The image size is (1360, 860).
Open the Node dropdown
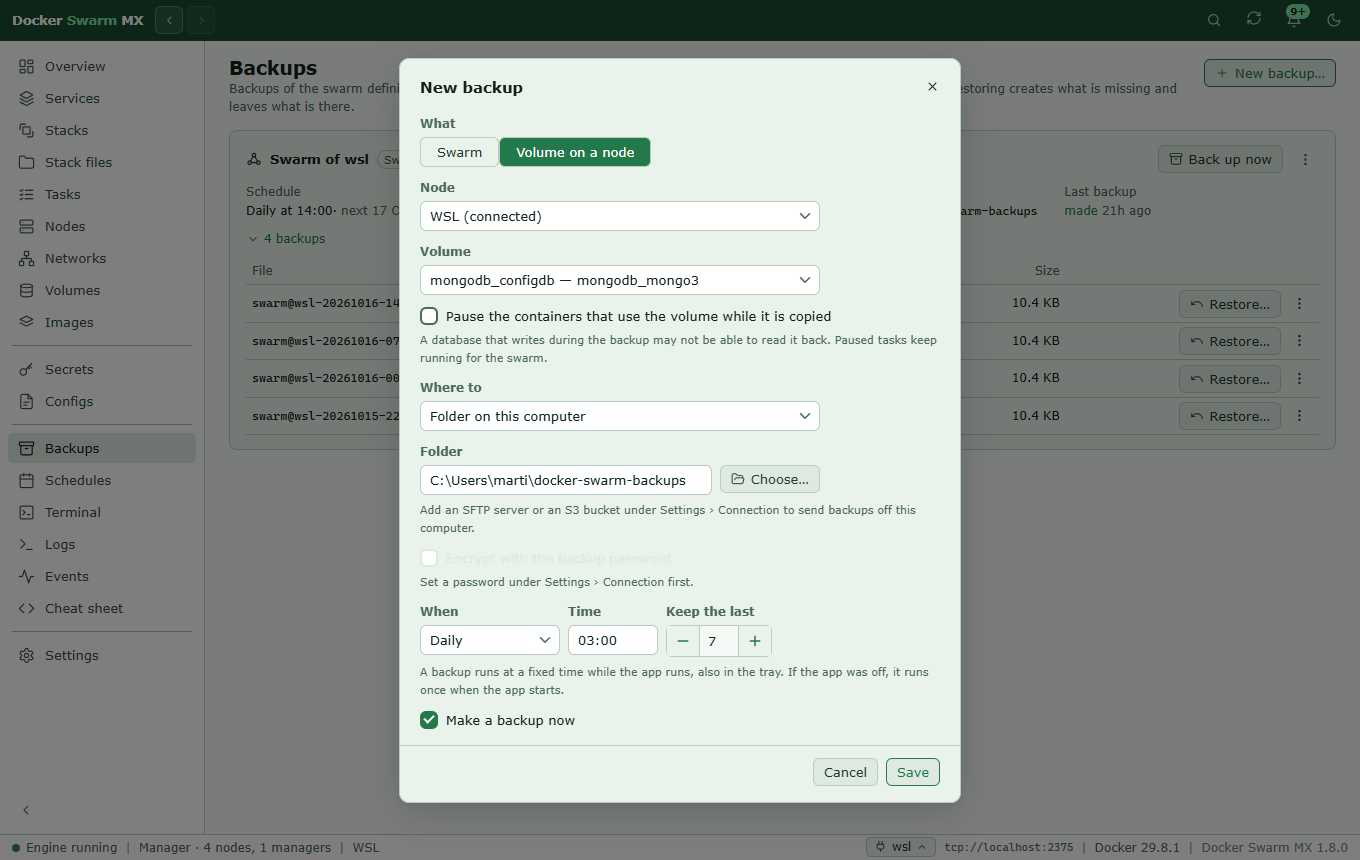coord(620,216)
